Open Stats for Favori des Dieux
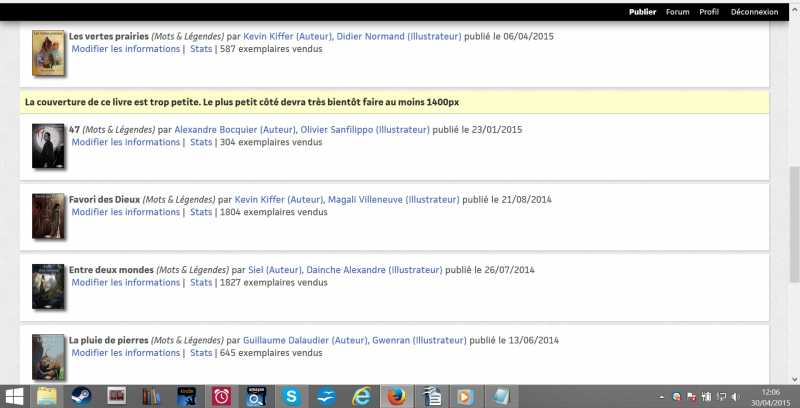 pyautogui.click(x=201, y=212)
